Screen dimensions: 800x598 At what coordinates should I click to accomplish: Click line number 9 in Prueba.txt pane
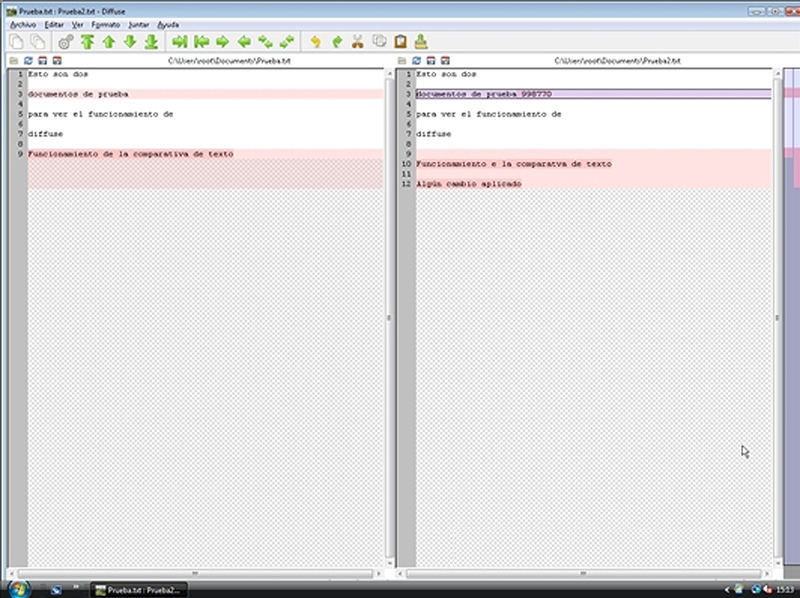tap(20, 154)
